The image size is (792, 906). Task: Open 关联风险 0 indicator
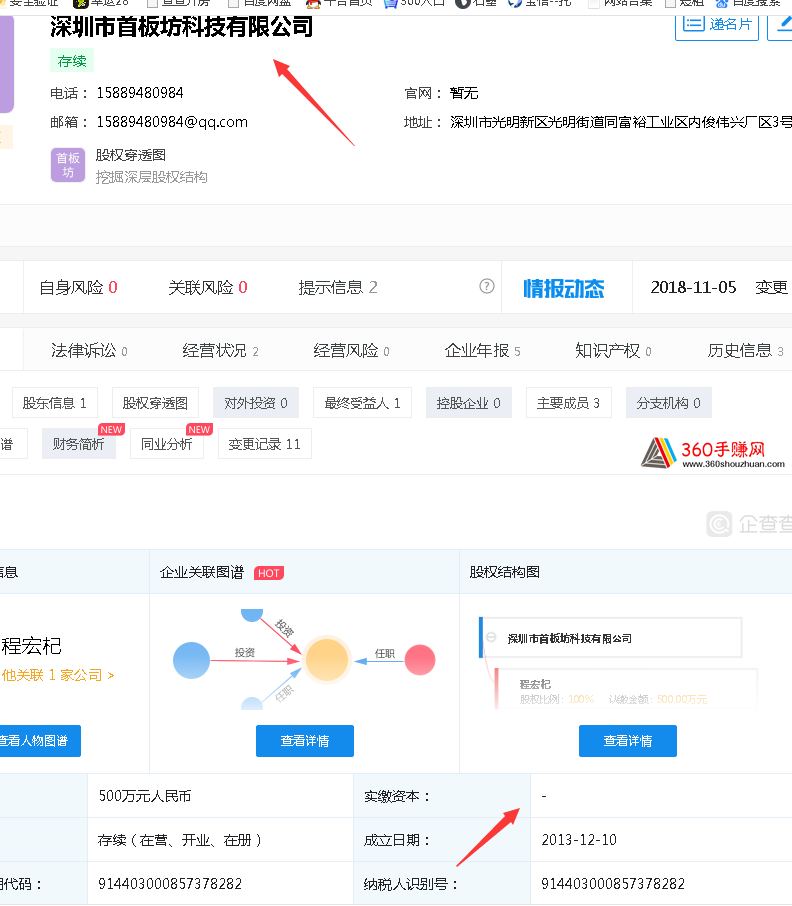click(207, 287)
